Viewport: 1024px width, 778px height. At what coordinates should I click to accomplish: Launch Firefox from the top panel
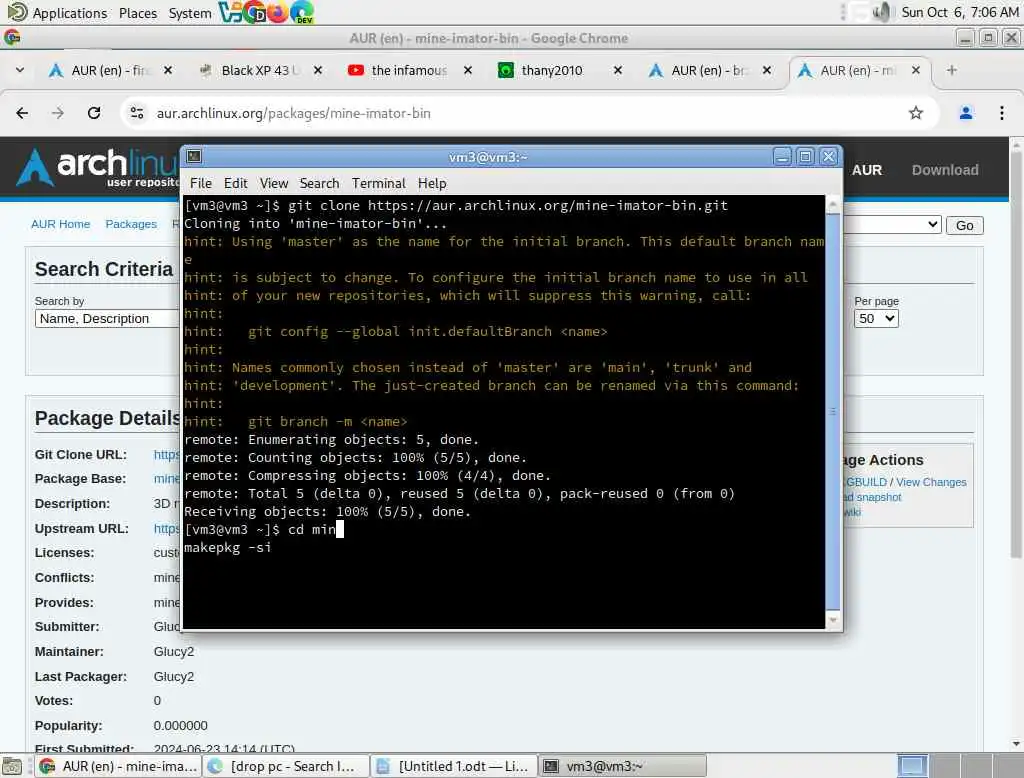click(x=278, y=12)
